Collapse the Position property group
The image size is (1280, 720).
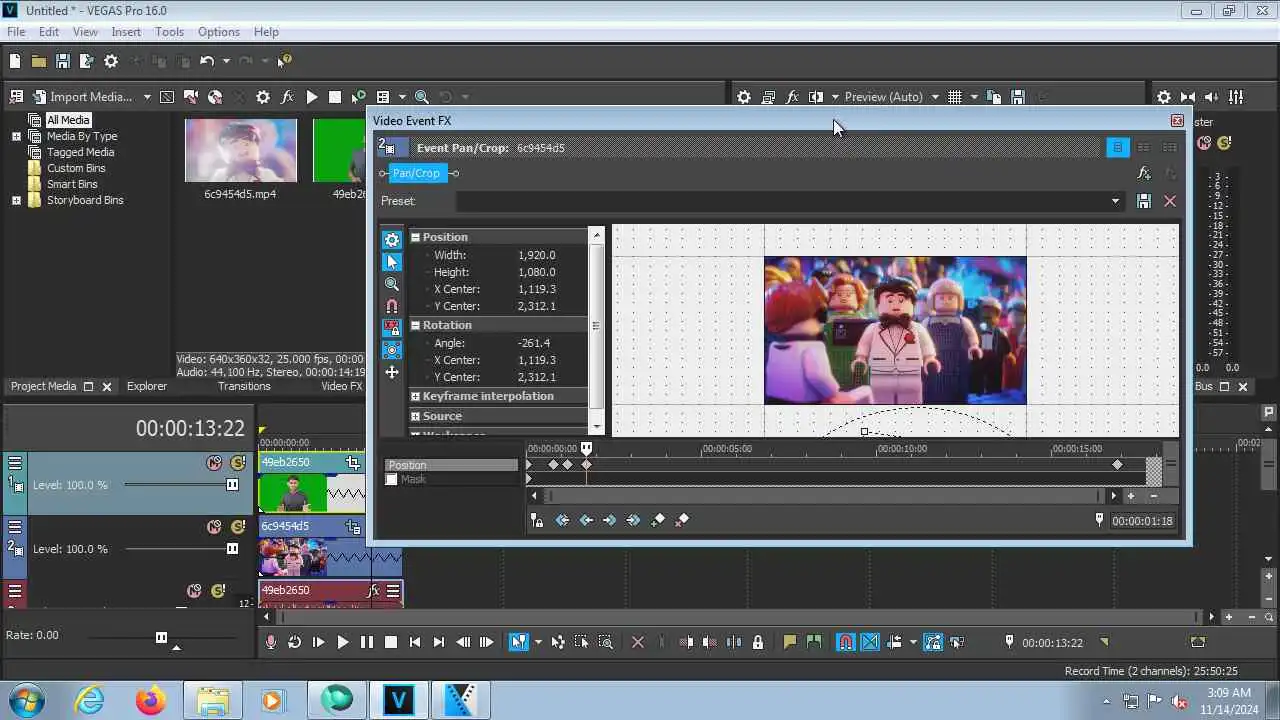(x=415, y=237)
